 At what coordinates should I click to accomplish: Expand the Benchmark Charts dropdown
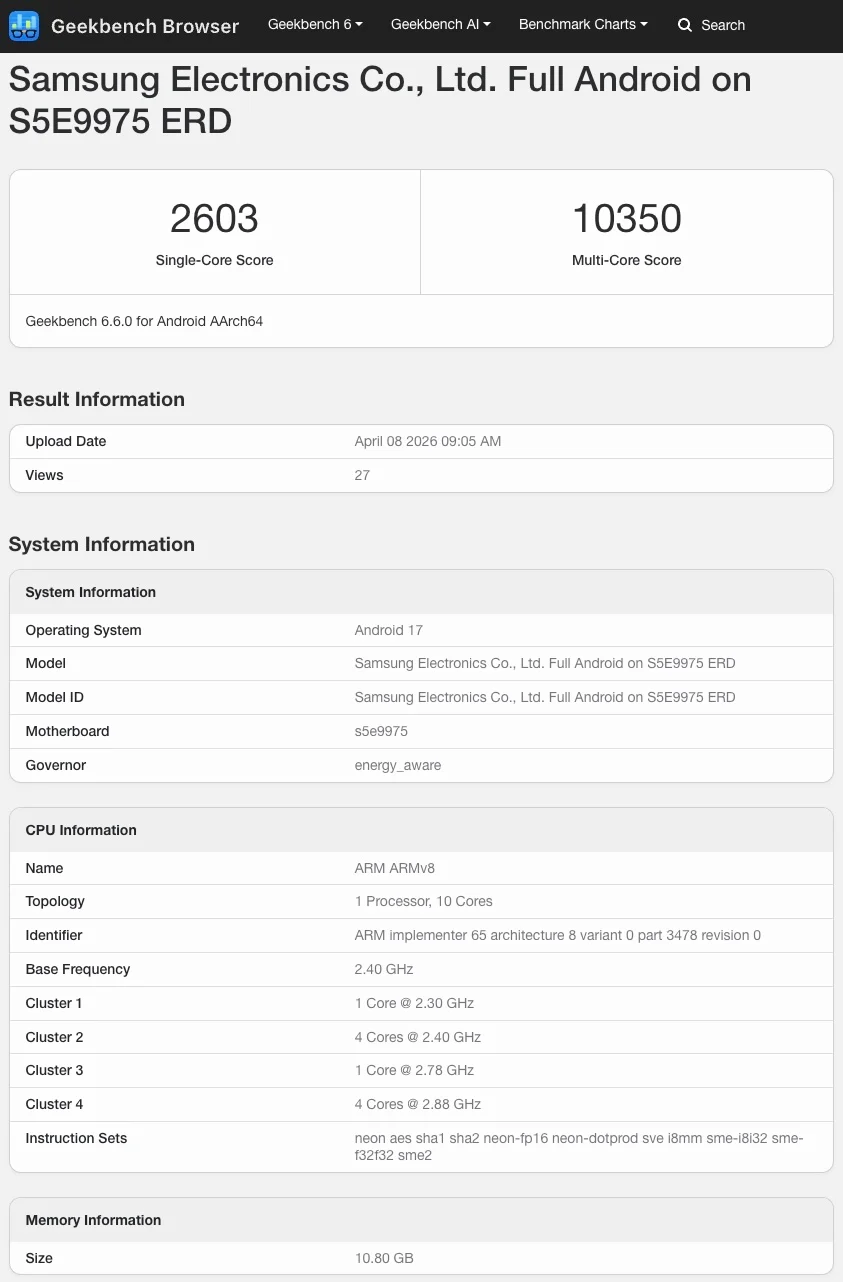pos(583,24)
